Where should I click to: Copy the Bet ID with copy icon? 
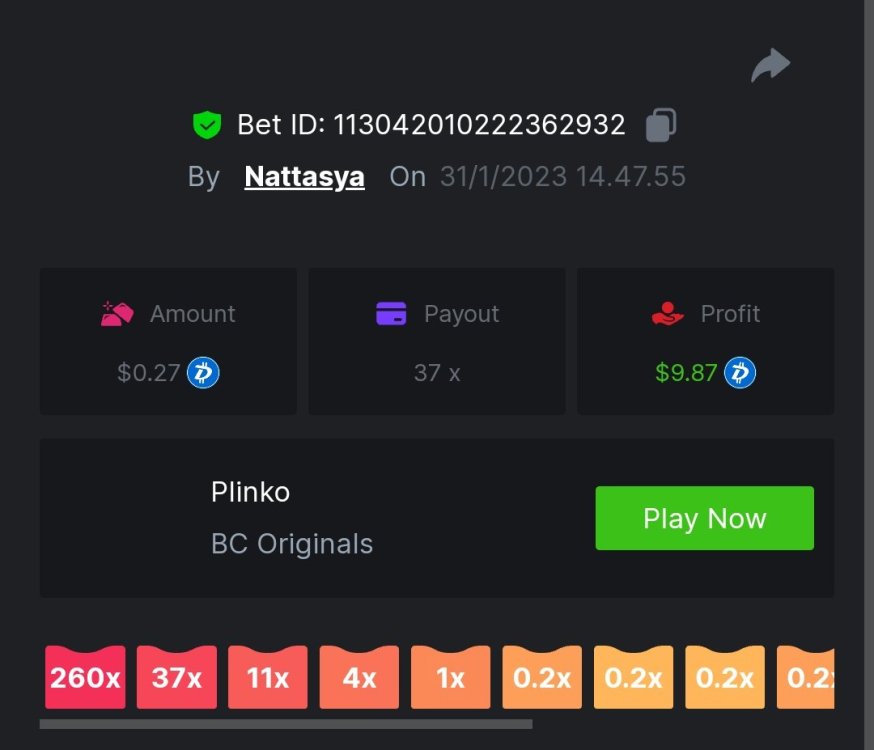660,125
